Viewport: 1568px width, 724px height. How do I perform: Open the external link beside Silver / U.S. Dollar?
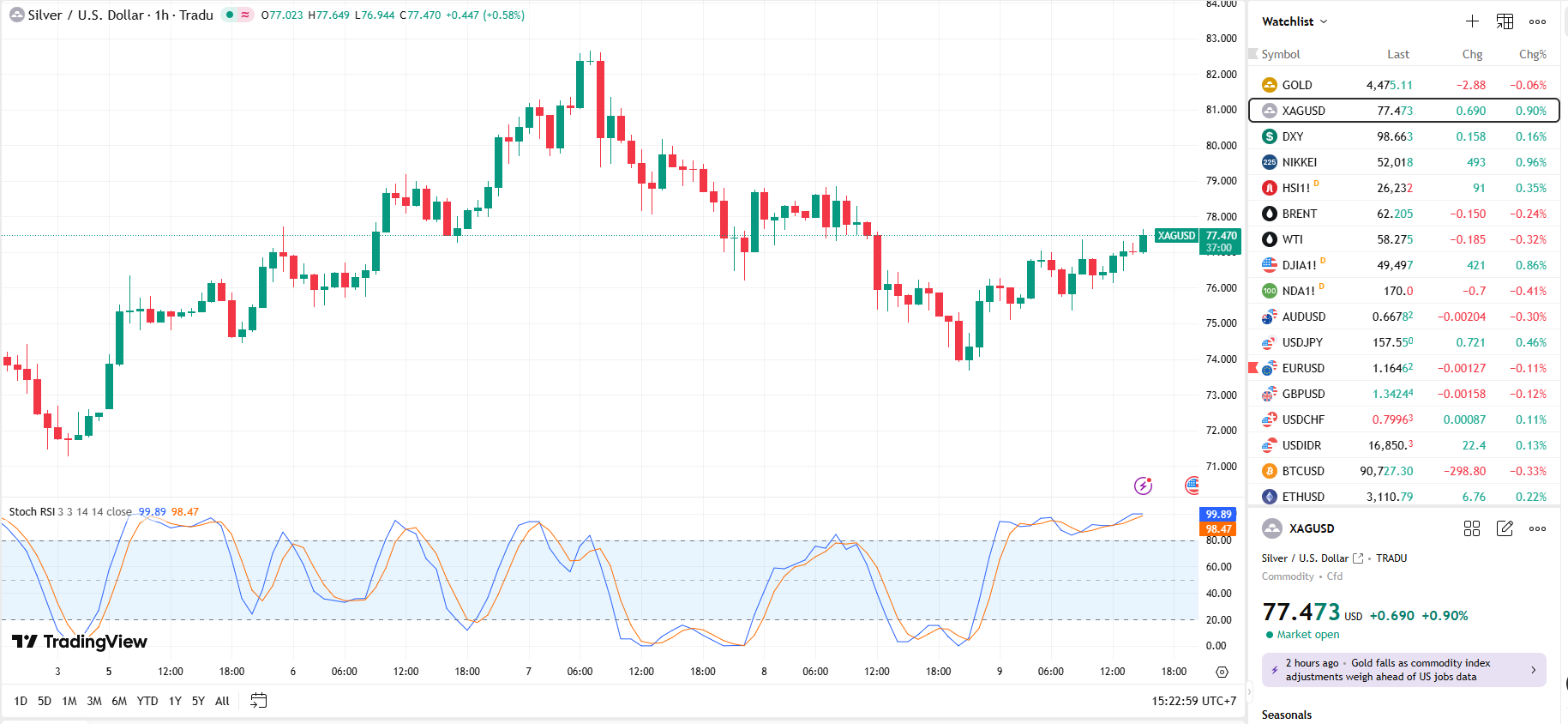1358,558
